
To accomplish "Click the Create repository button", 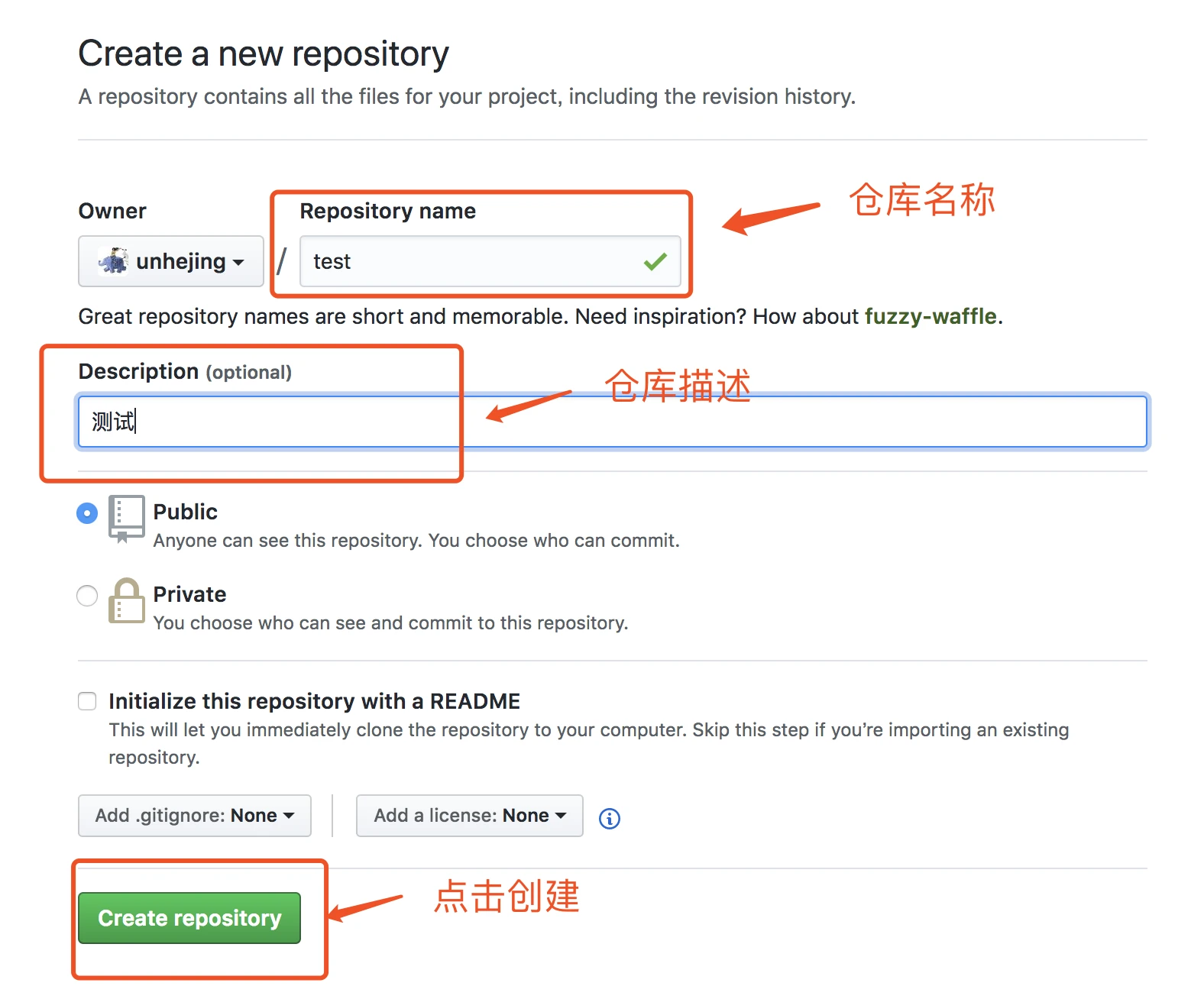I will (189, 918).
